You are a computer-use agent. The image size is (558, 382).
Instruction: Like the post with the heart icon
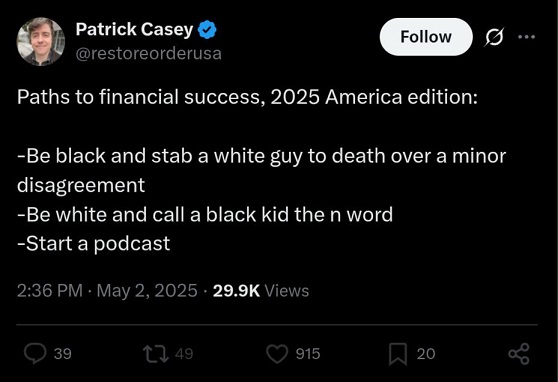[277, 354]
